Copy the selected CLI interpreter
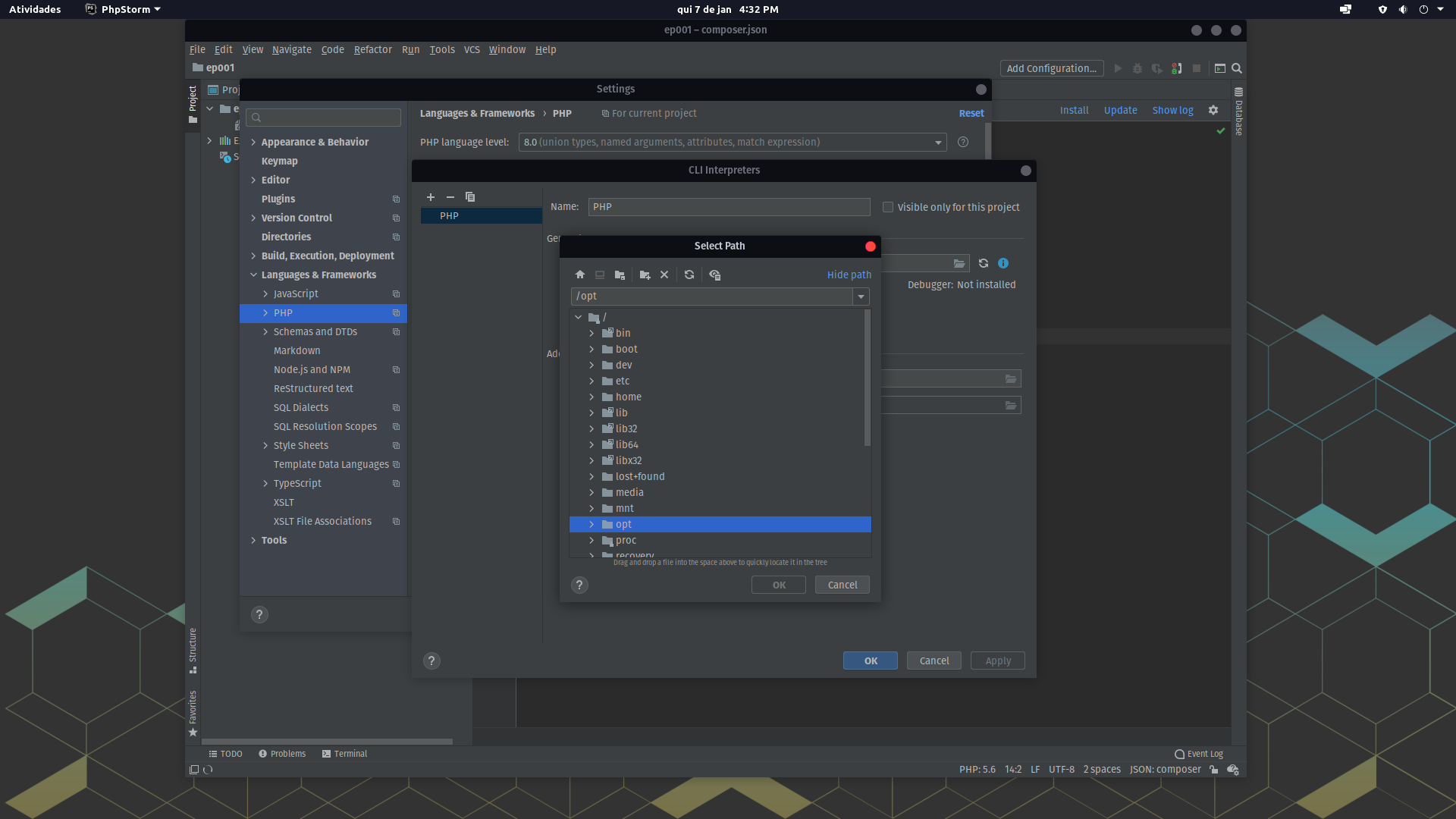1456x819 pixels. click(470, 197)
